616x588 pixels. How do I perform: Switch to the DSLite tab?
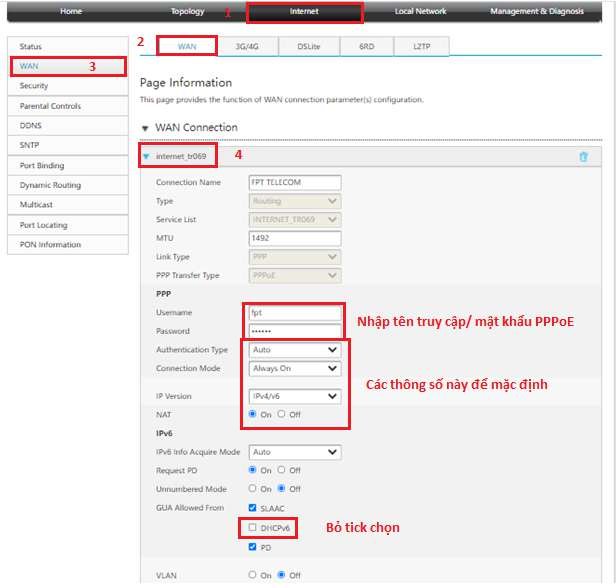point(309,46)
